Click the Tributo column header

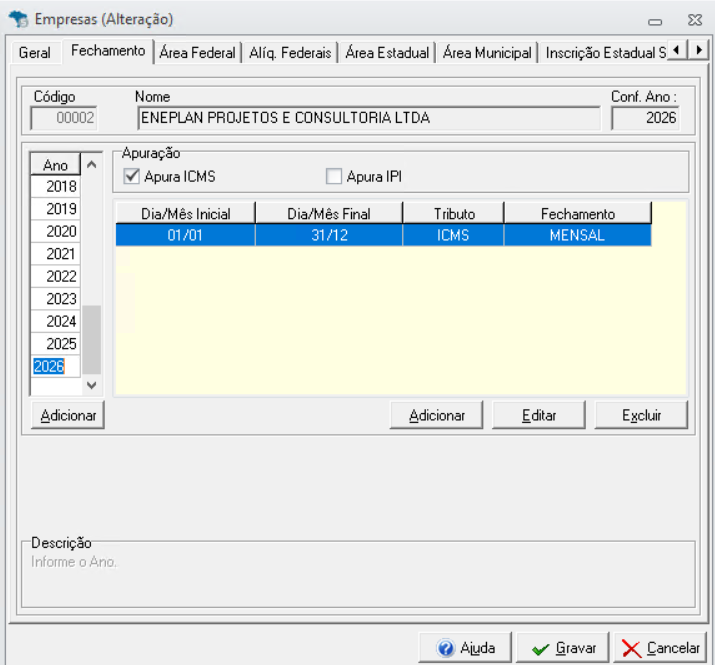[x=454, y=213]
